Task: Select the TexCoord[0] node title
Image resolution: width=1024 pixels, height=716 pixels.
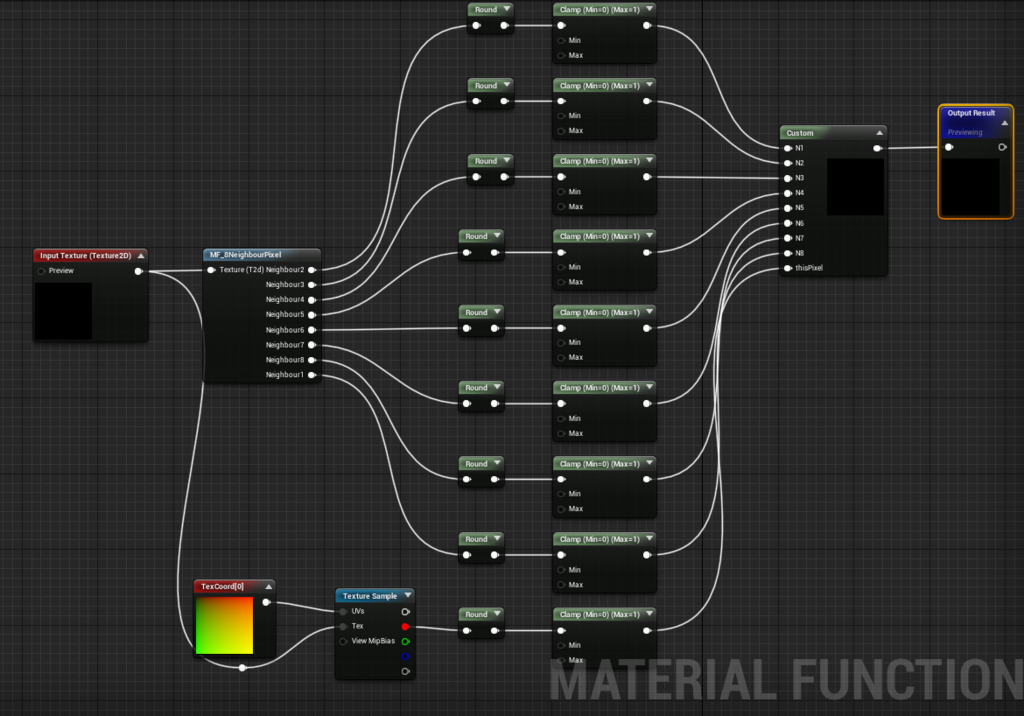Action: click(x=222, y=587)
